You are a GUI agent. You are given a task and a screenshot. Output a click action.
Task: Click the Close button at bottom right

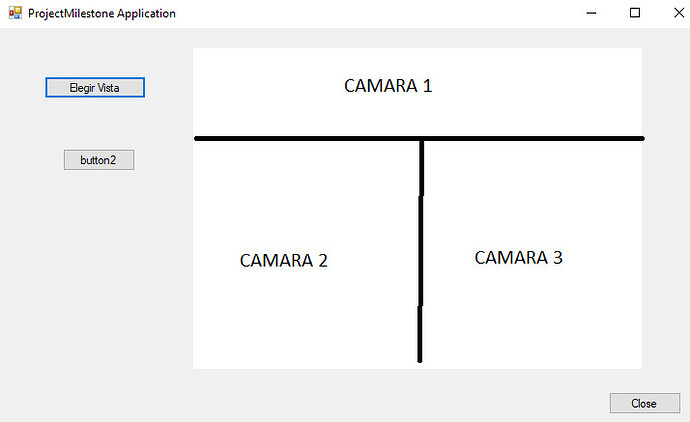click(x=644, y=403)
